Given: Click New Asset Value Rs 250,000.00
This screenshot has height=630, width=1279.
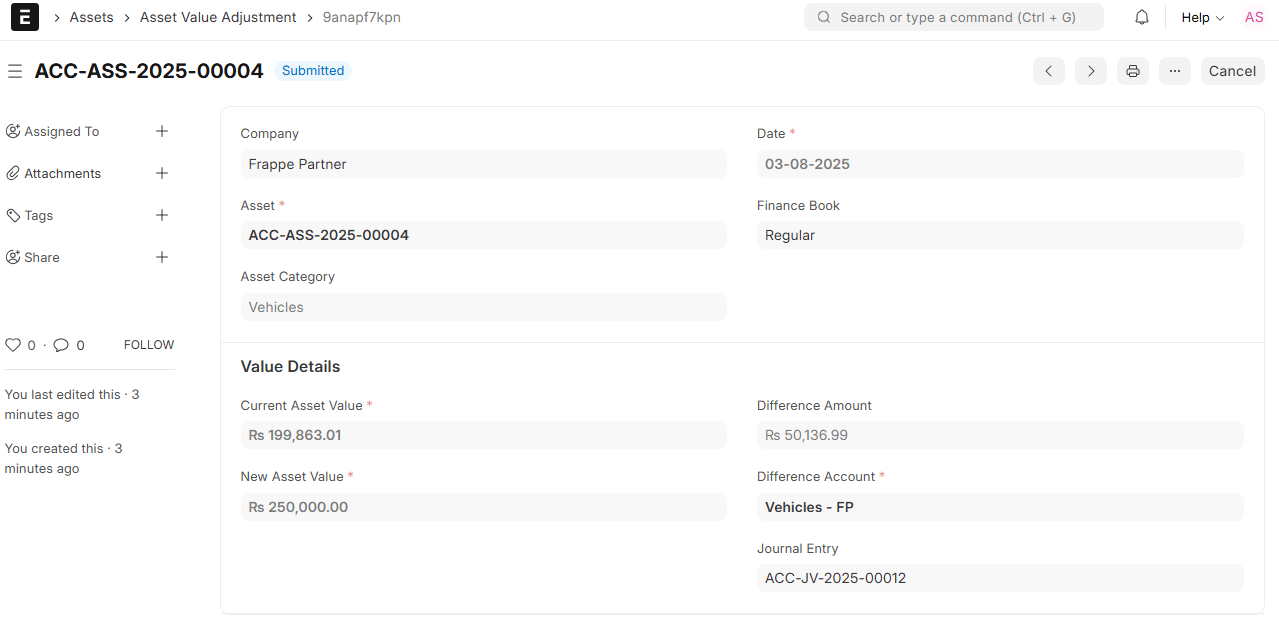Looking at the screenshot, I should [483, 507].
